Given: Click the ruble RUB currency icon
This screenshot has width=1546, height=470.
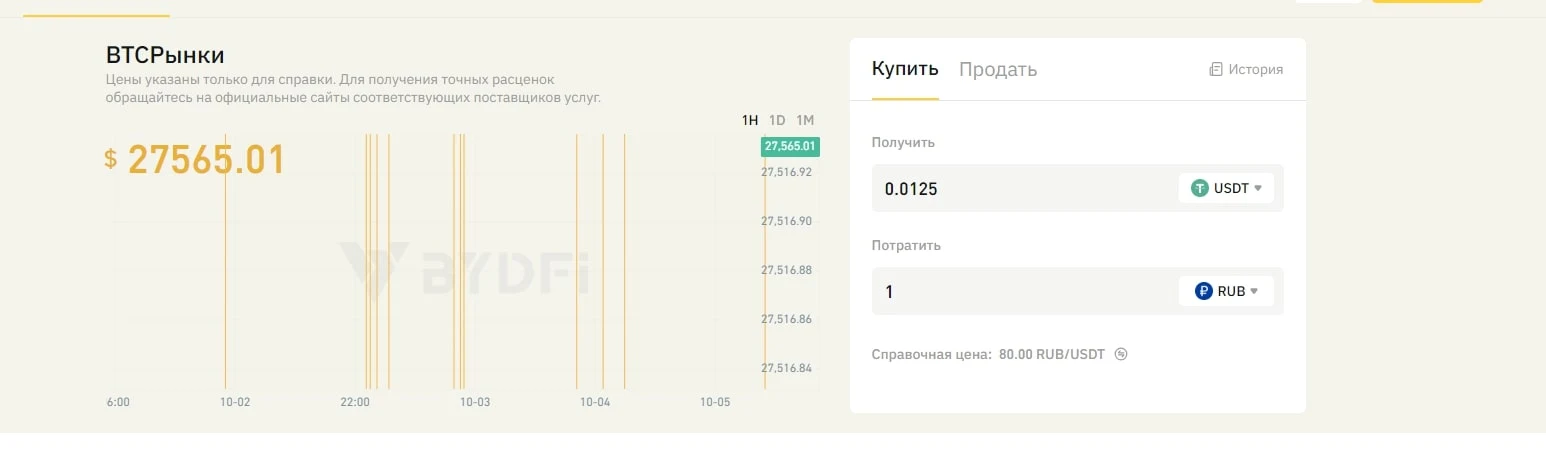Looking at the screenshot, I should [1204, 291].
